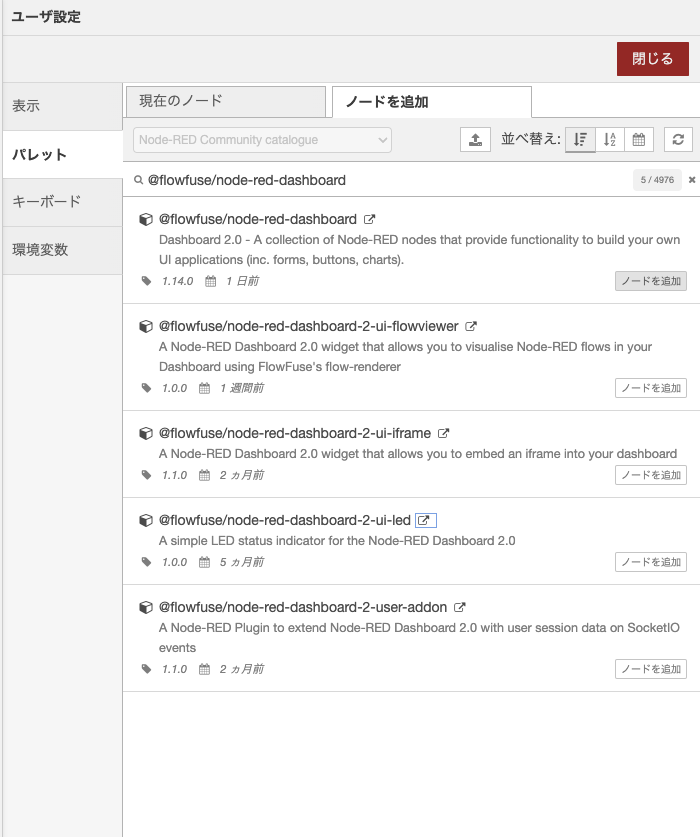
Task: Click version tag icon of user-addon entry
Action: pos(146,669)
